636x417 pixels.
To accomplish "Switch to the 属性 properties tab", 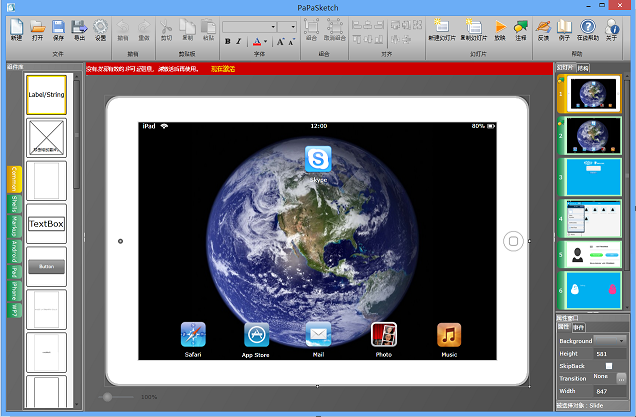I will (x=563, y=327).
